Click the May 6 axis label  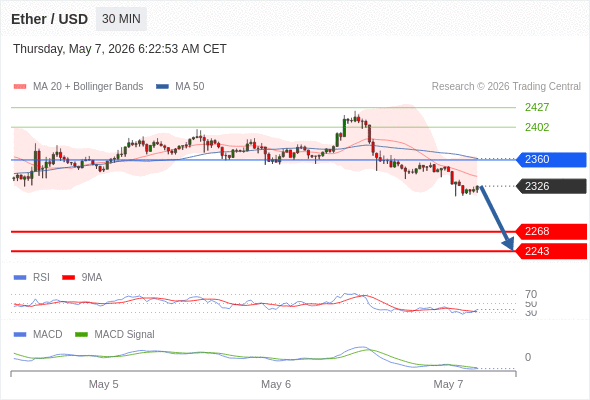[x=276, y=384]
